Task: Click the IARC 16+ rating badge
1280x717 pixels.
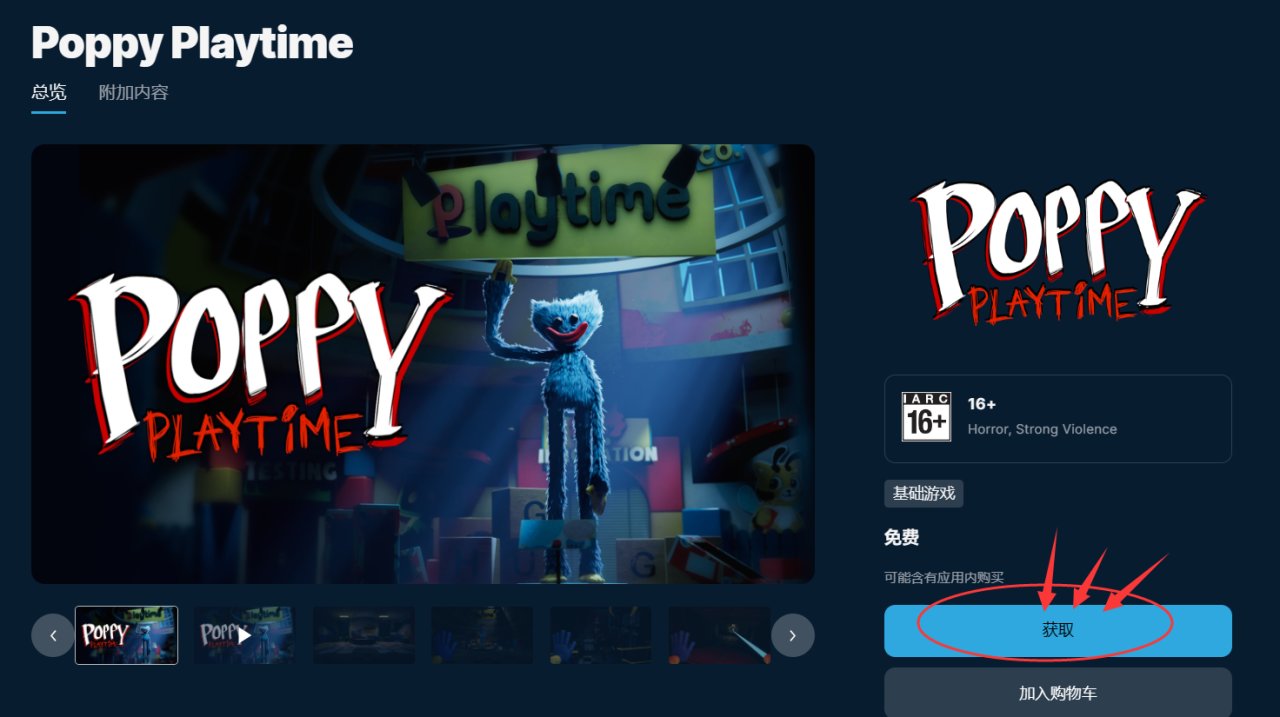Action: click(x=926, y=417)
